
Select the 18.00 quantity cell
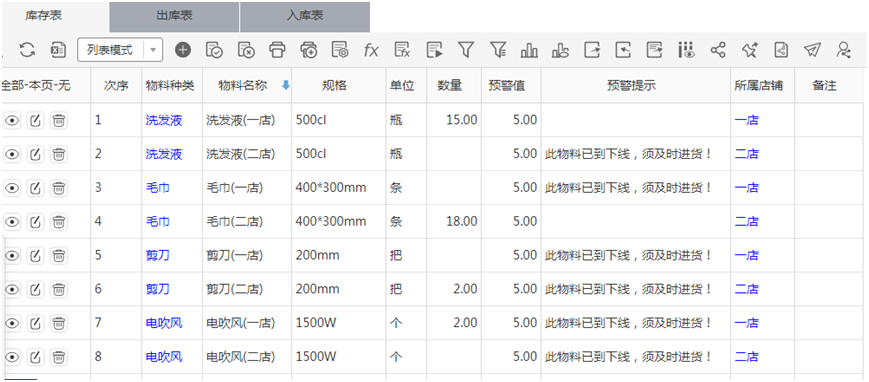(454, 222)
